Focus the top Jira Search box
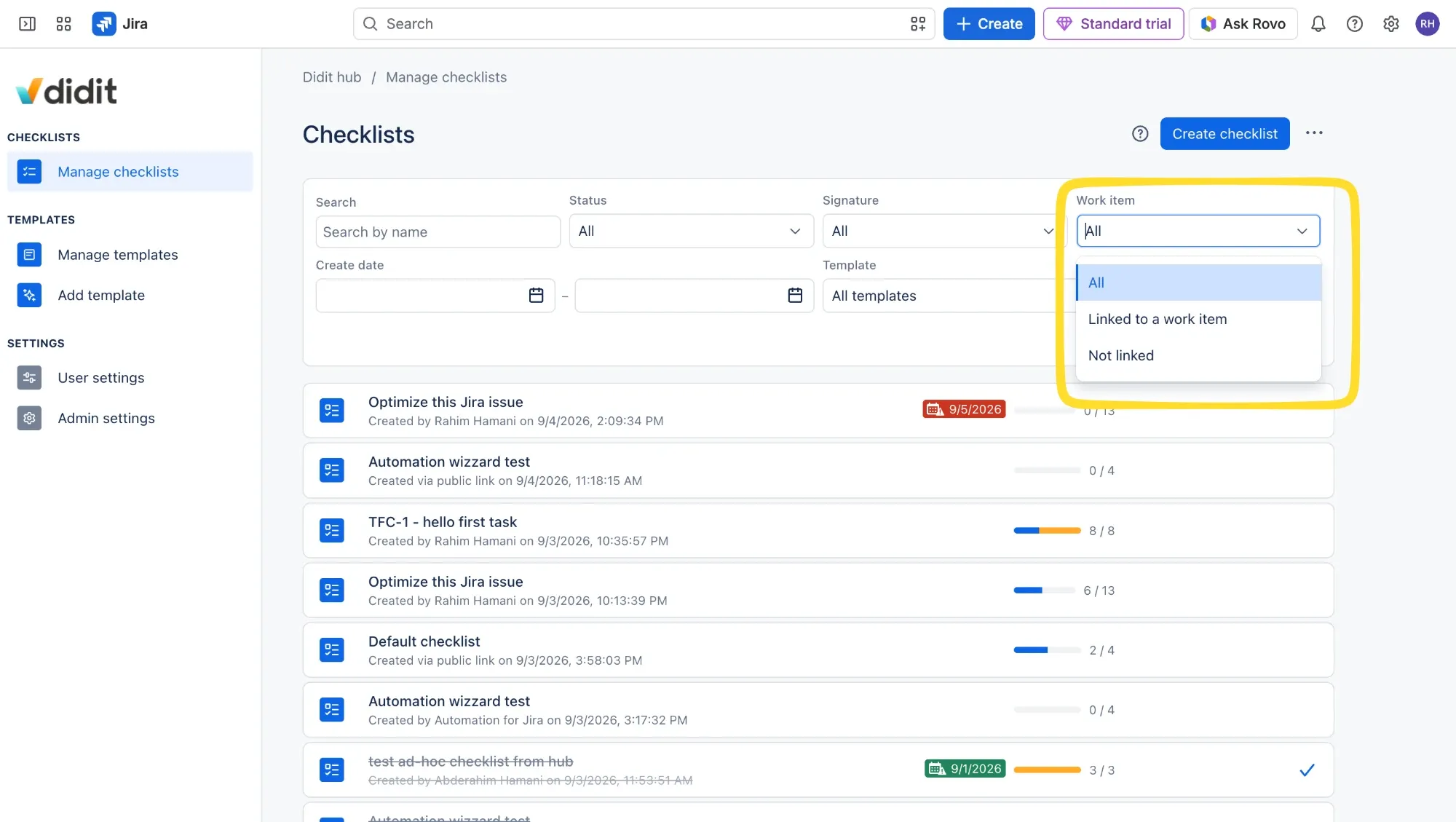The height and width of the screenshot is (822, 1456). pyautogui.click(x=644, y=24)
